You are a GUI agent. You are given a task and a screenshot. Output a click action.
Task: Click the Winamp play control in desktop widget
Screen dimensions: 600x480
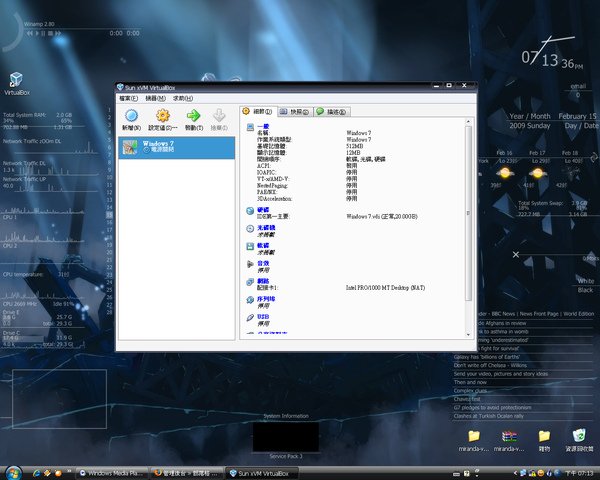(x=37, y=33)
